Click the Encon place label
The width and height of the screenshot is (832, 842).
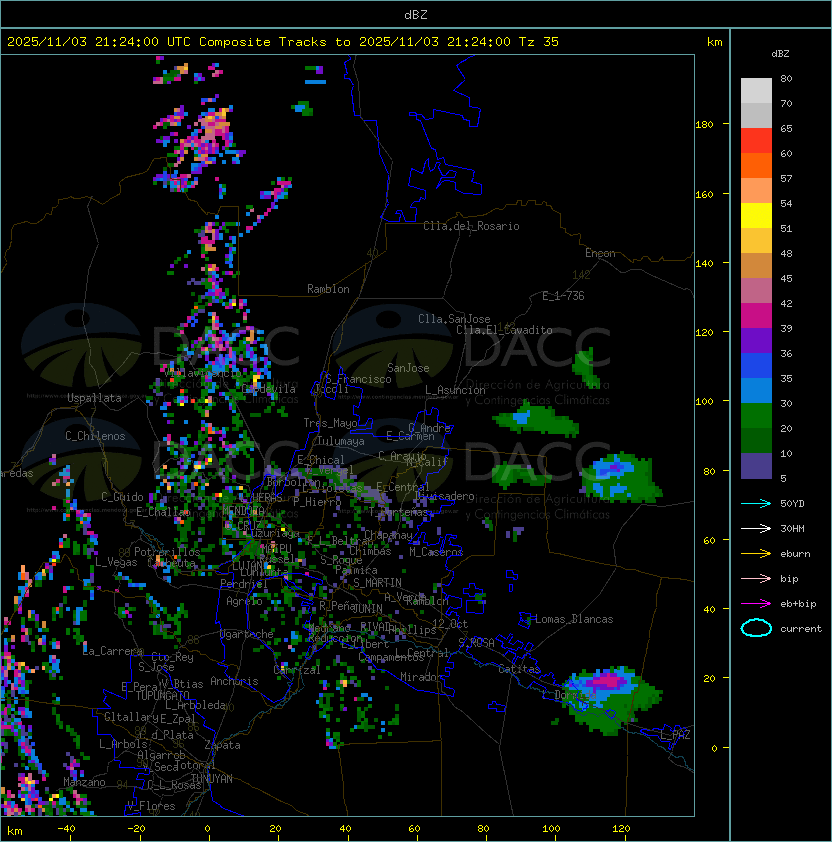[600, 253]
